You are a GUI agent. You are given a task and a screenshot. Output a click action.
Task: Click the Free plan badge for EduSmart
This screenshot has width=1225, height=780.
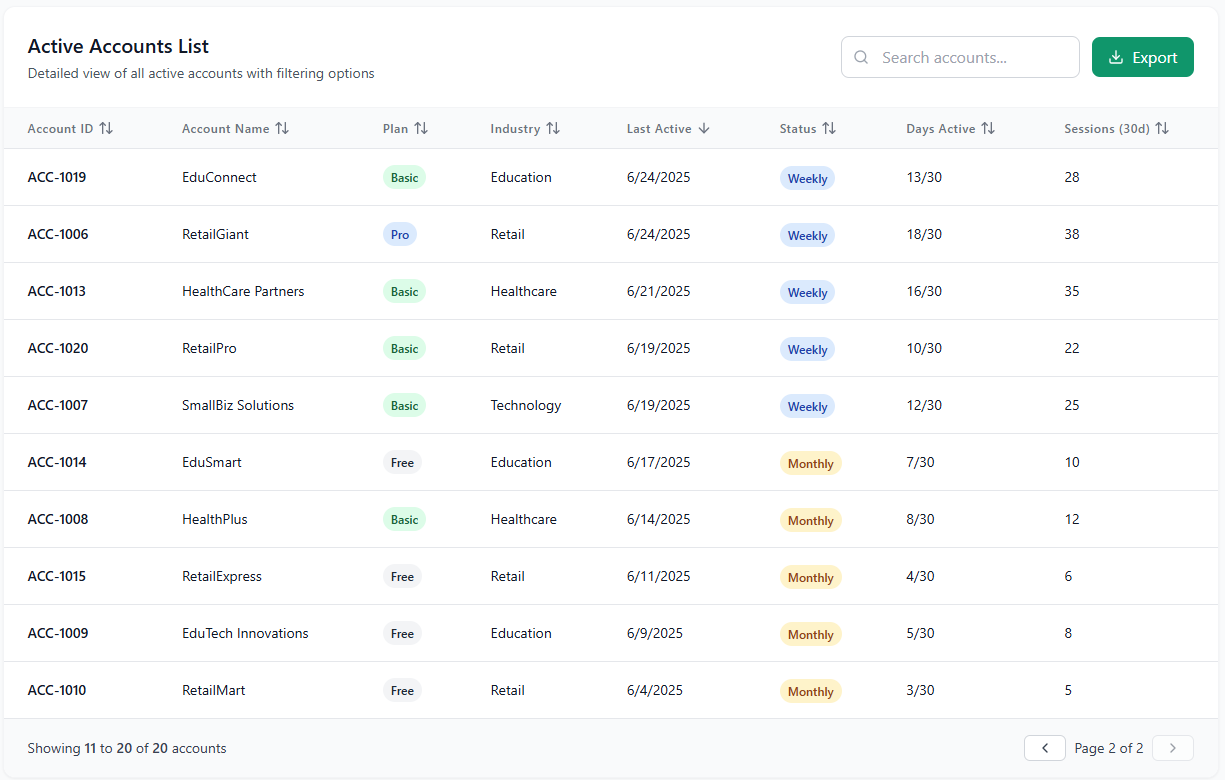coord(402,462)
